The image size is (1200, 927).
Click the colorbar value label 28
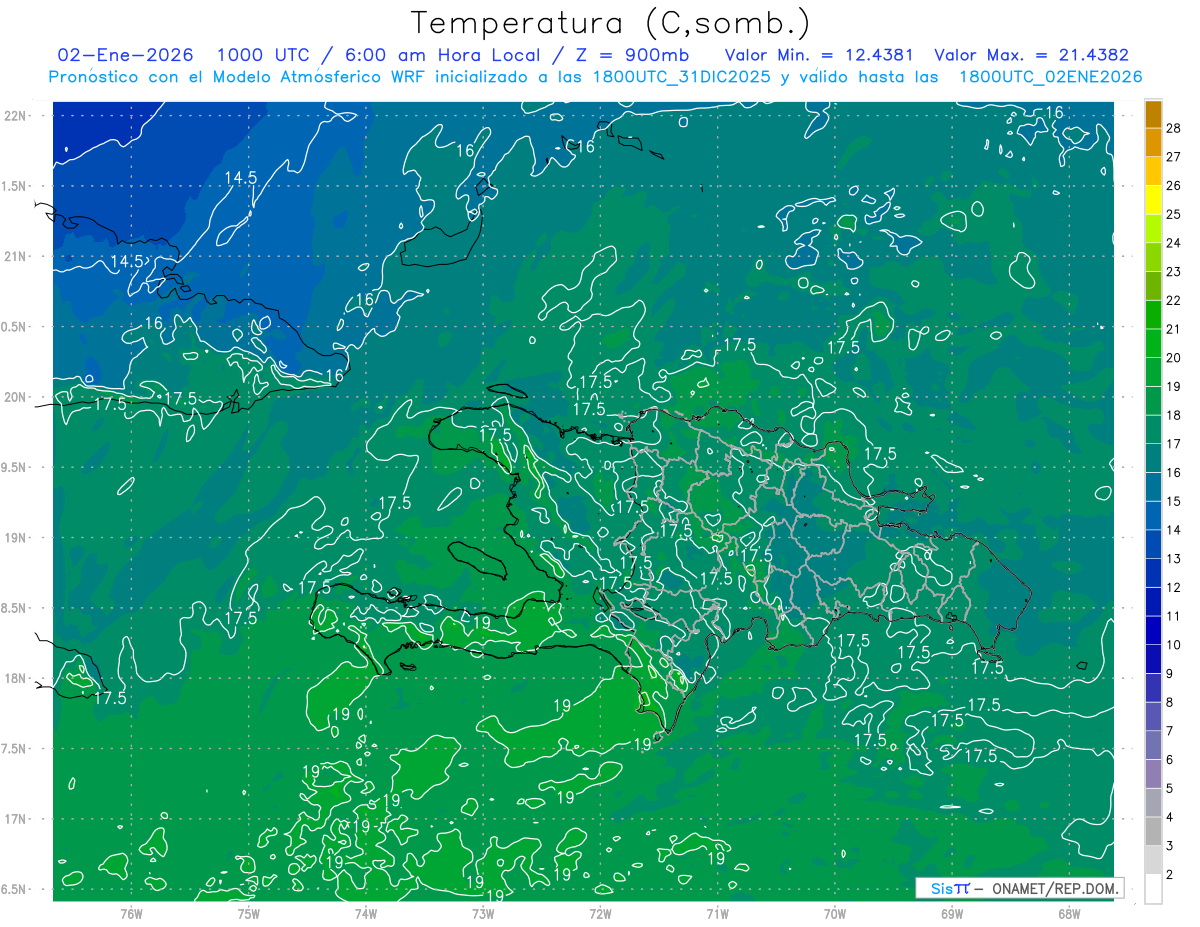click(x=1174, y=127)
